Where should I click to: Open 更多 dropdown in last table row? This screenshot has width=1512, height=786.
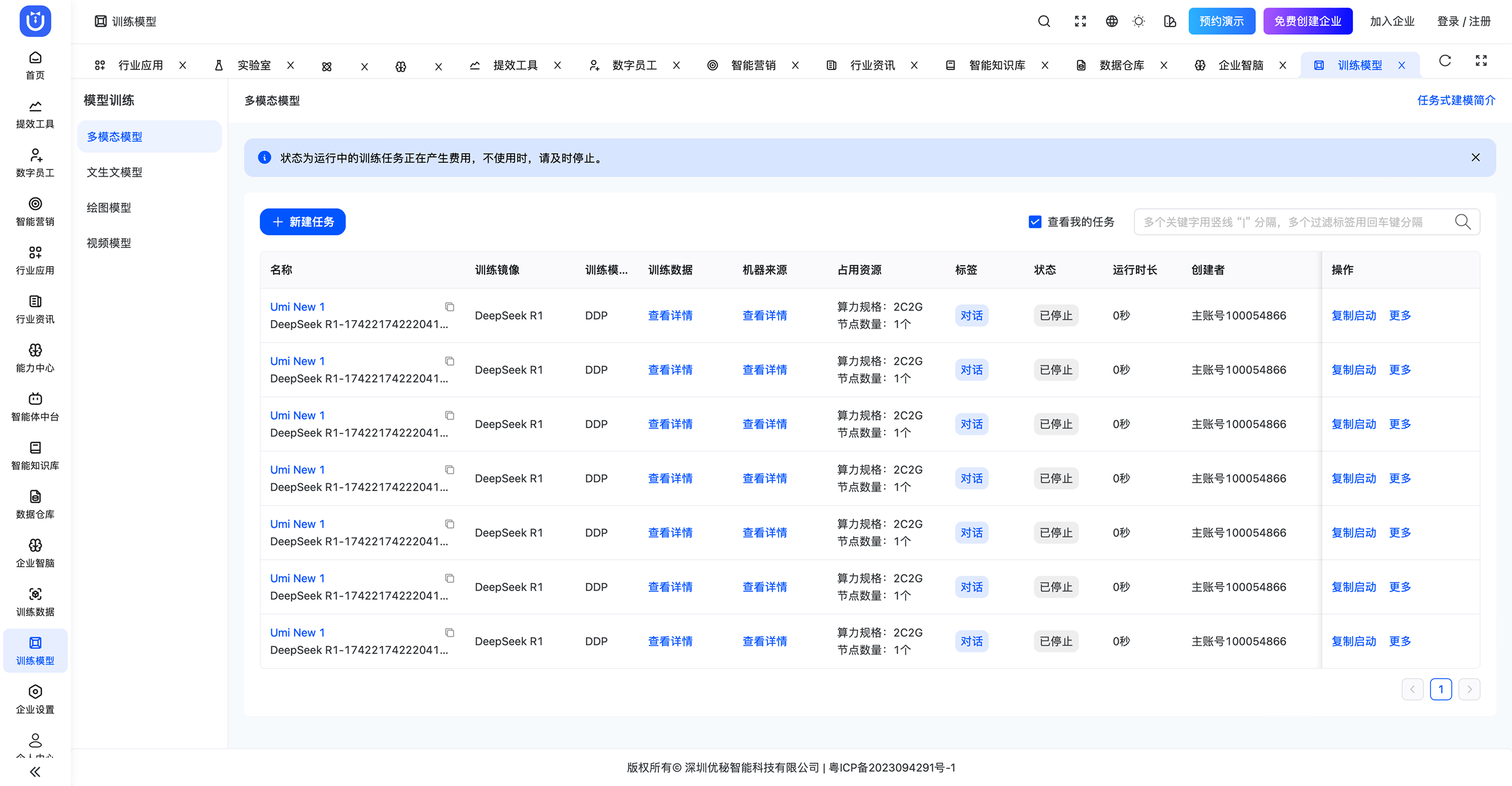[1399, 641]
